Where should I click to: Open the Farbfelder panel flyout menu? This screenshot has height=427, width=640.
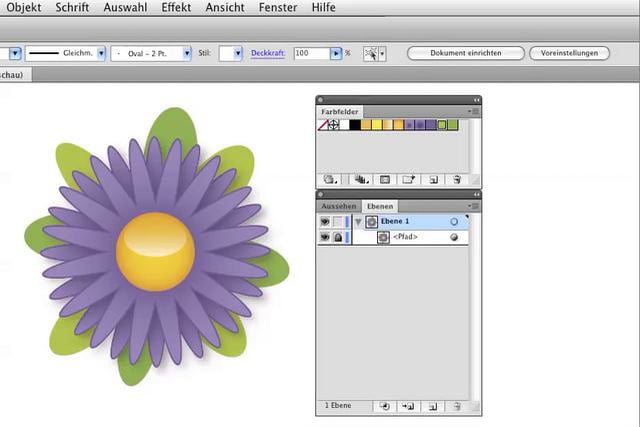coord(473,111)
